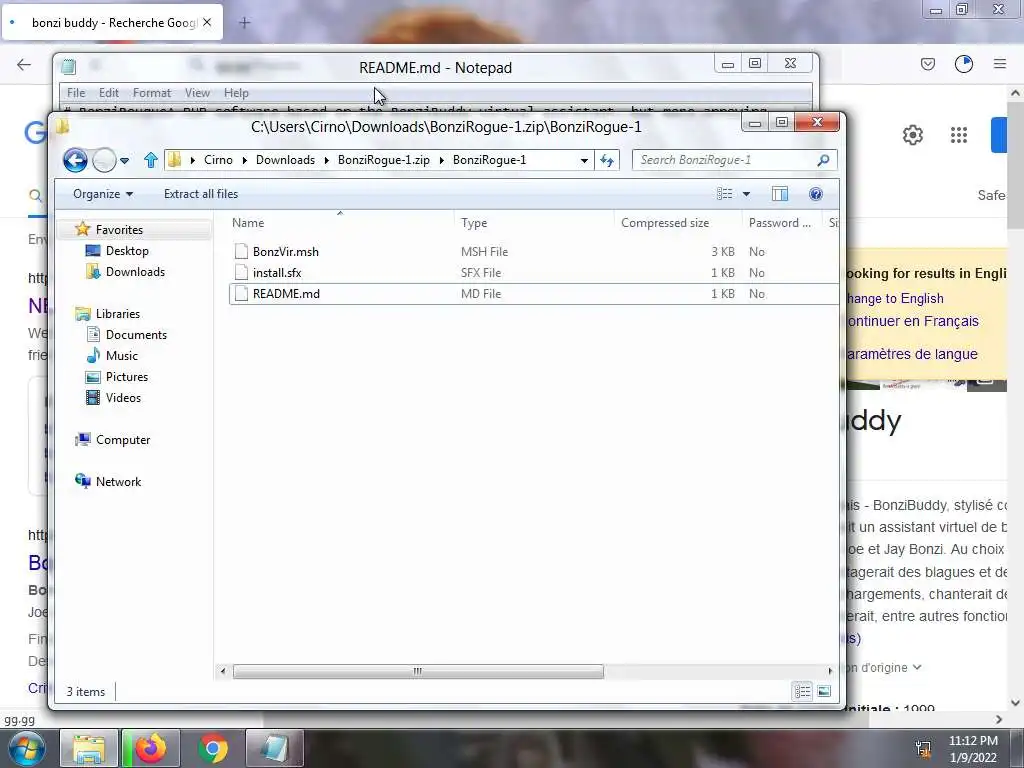Open Chrome from the taskbar
1024x768 pixels.
click(x=212, y=748)
